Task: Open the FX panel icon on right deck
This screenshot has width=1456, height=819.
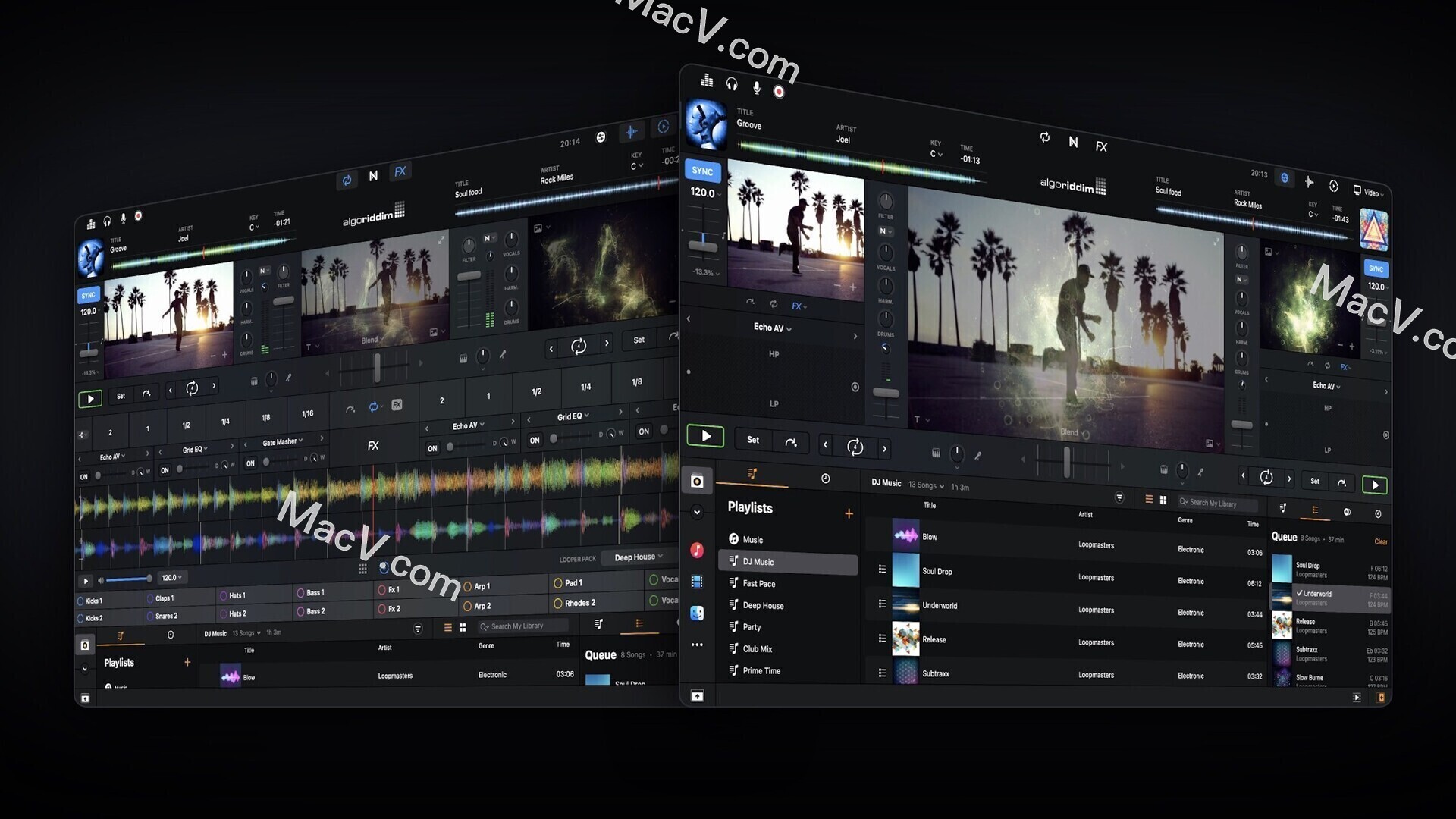Action: [1346, 366]
